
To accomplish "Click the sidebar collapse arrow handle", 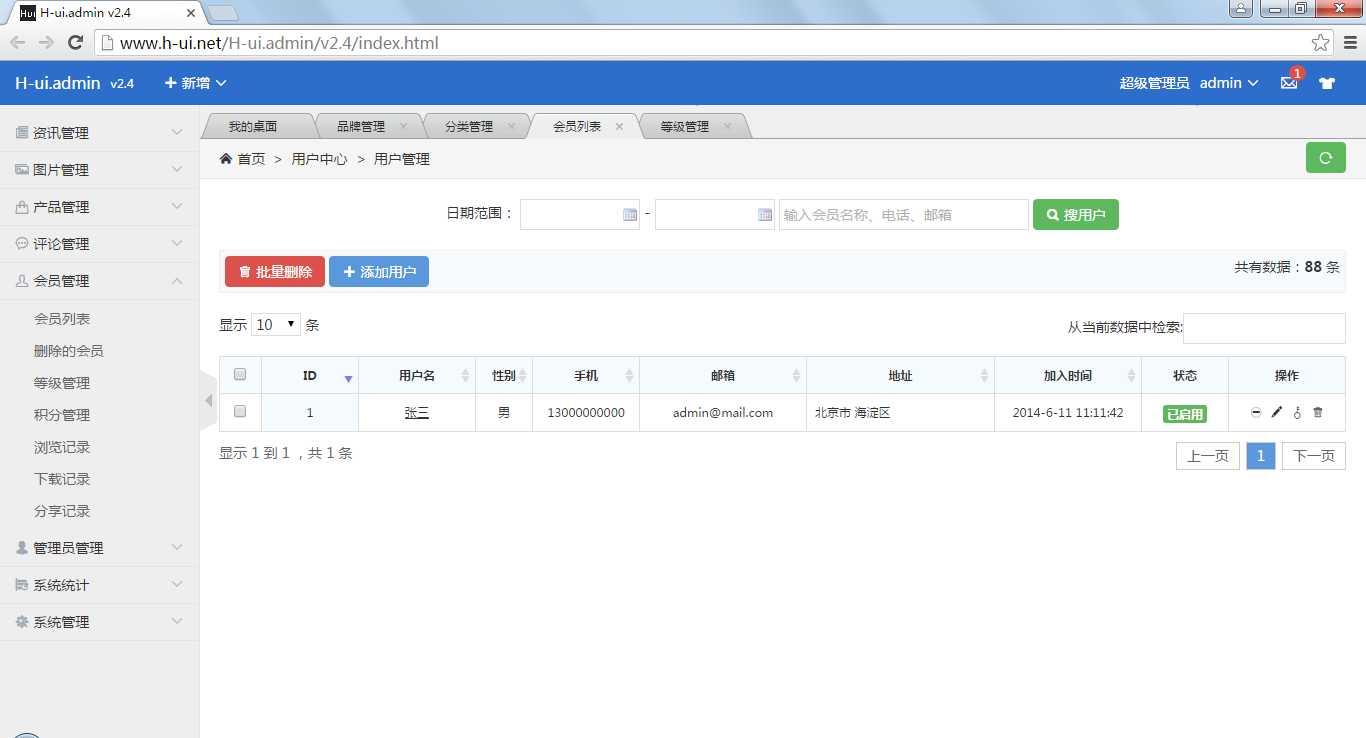I will click(208, 400).
